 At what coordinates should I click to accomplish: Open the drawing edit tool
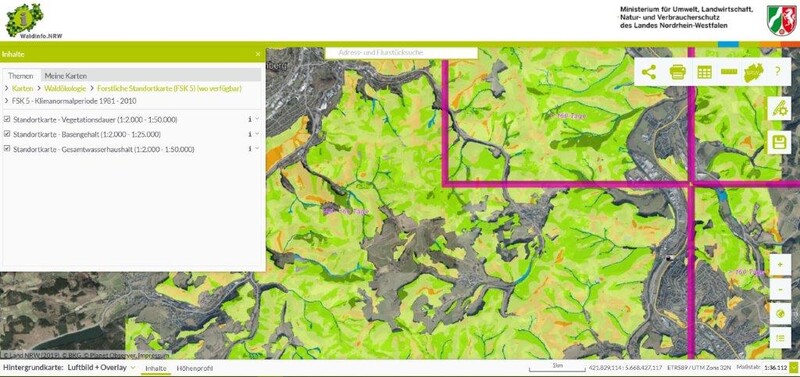(x=779, y=109)
